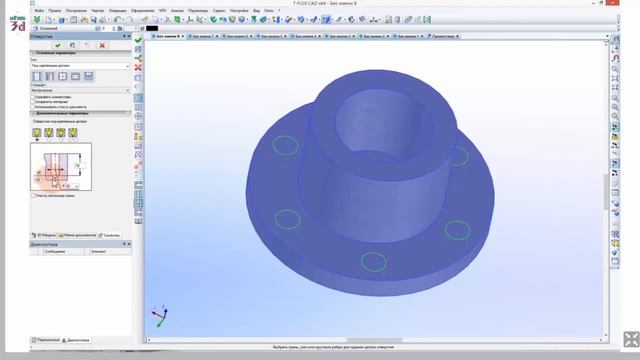Click the red X in the vertical toolbar
Viewport: 640px width, 360px height.
[138, 67]
